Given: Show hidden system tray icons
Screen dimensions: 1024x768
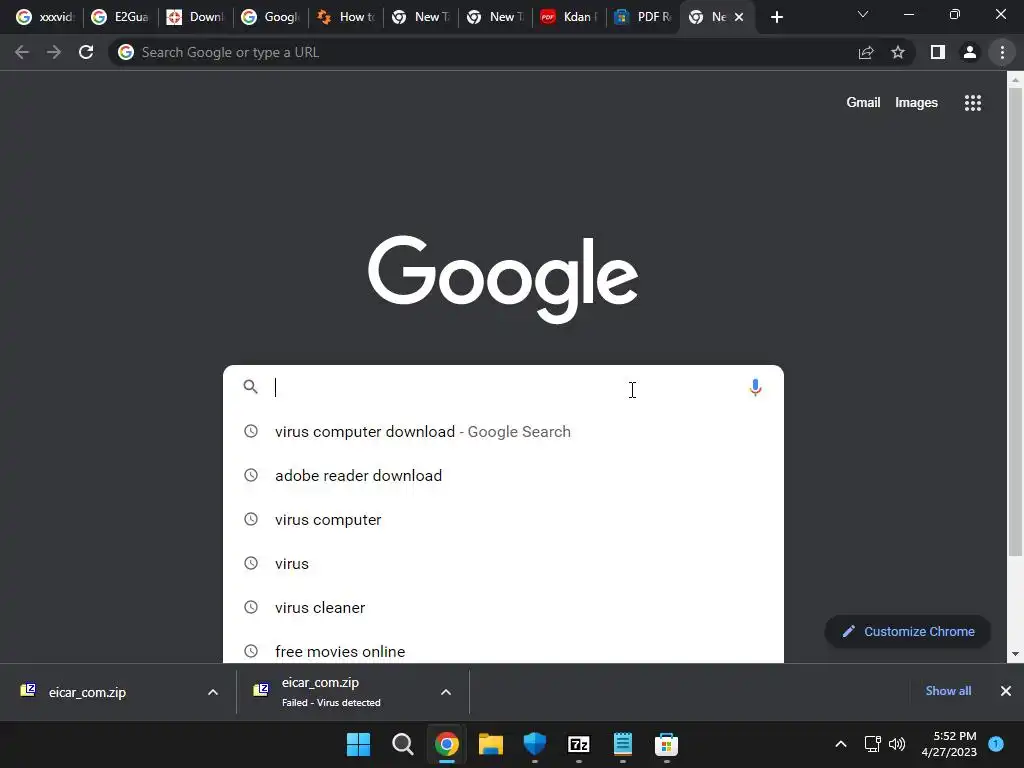Looking at the screenshot, I should pyautogui.click(x=841, y=744).
